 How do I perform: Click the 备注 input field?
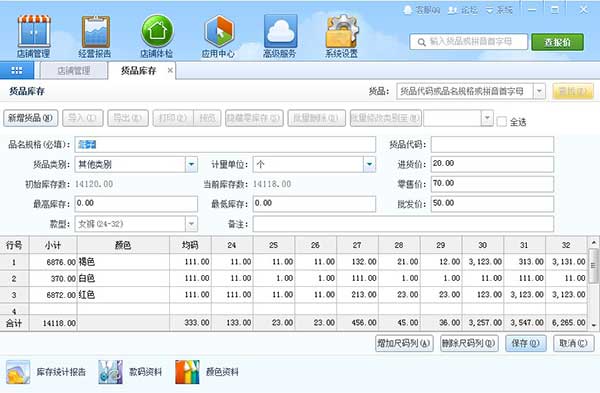tap(403, 224)
